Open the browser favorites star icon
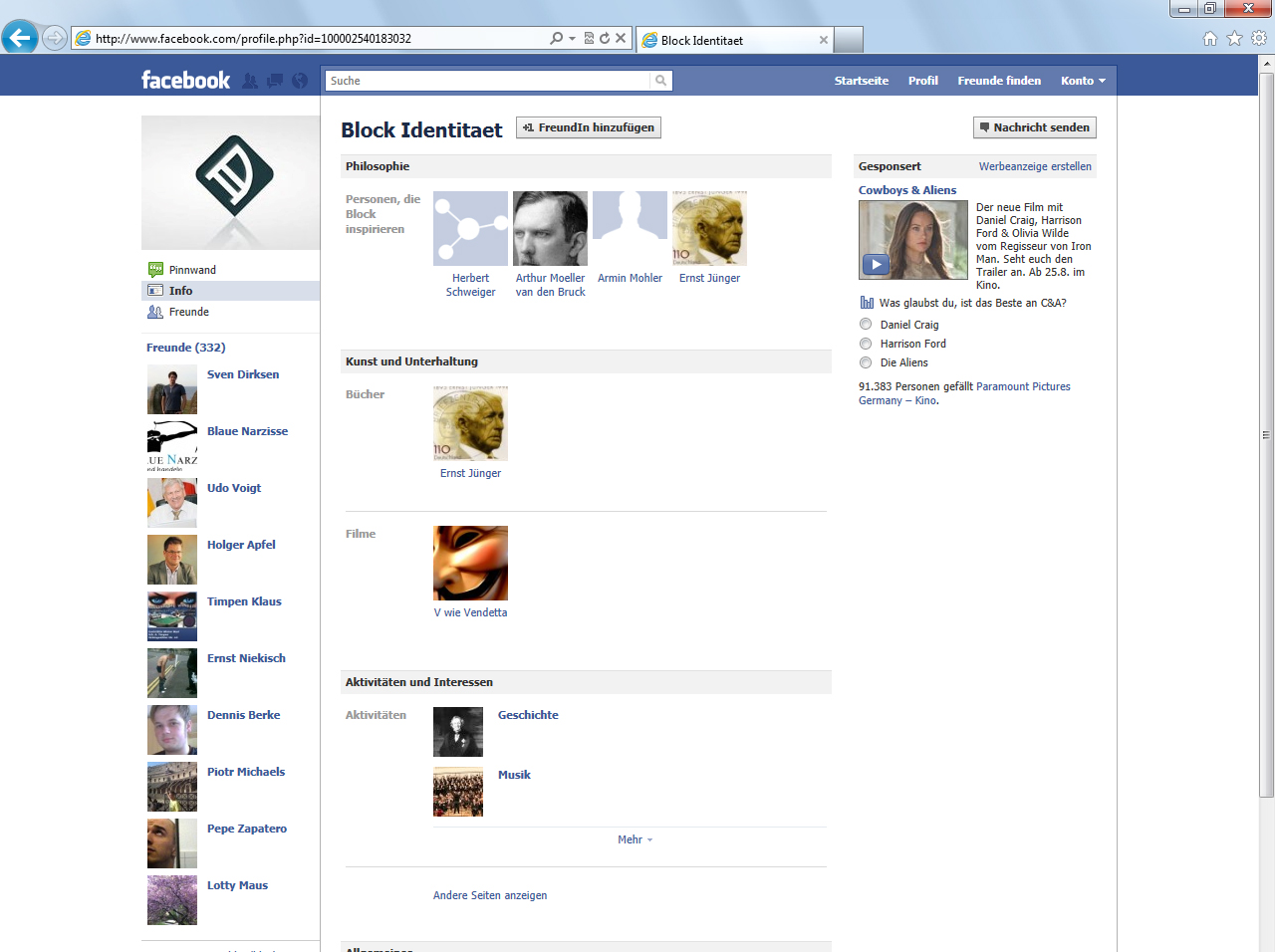1275x952 pixels. tap(1234, 39)
